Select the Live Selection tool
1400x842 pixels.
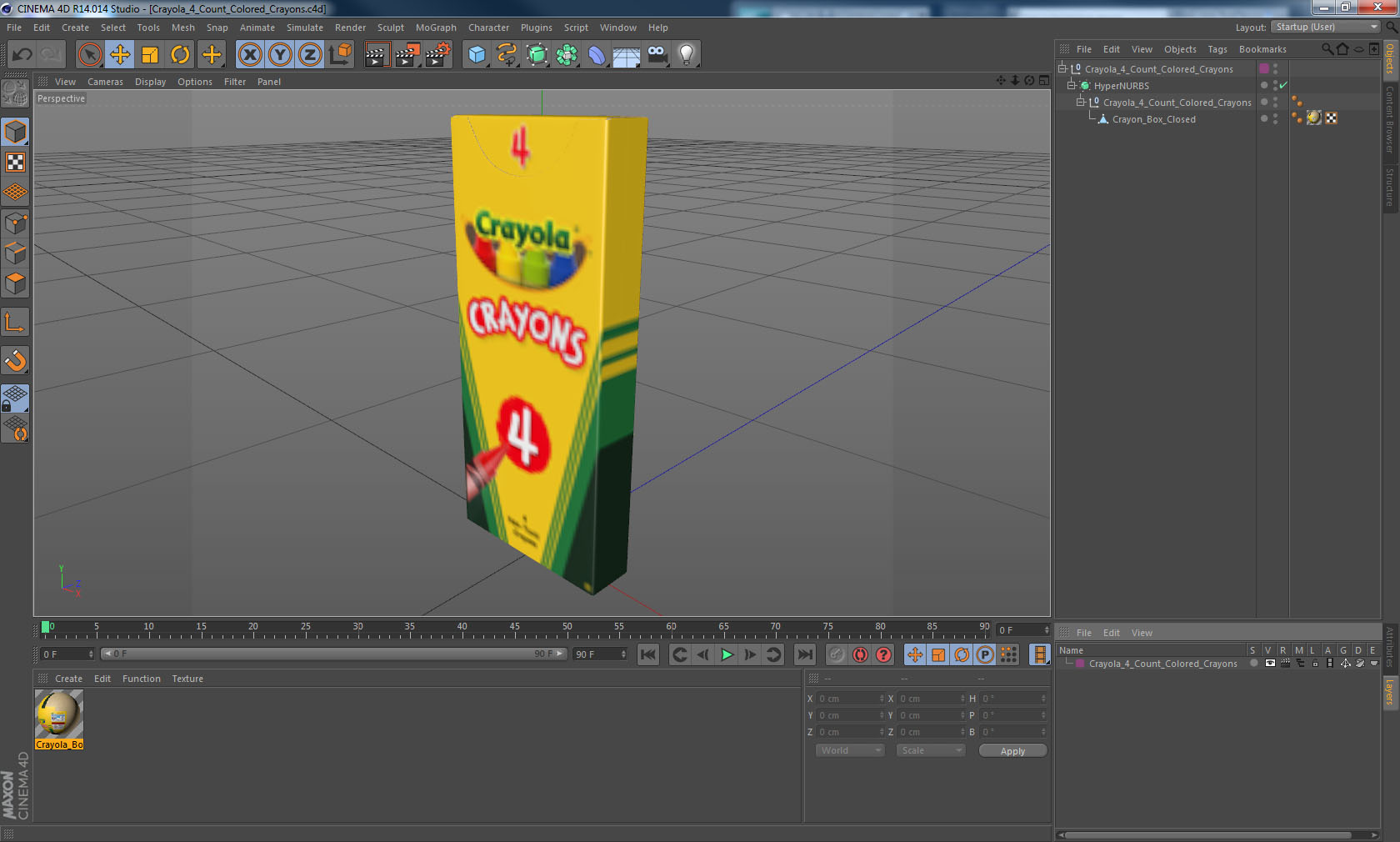pos(89,55)
